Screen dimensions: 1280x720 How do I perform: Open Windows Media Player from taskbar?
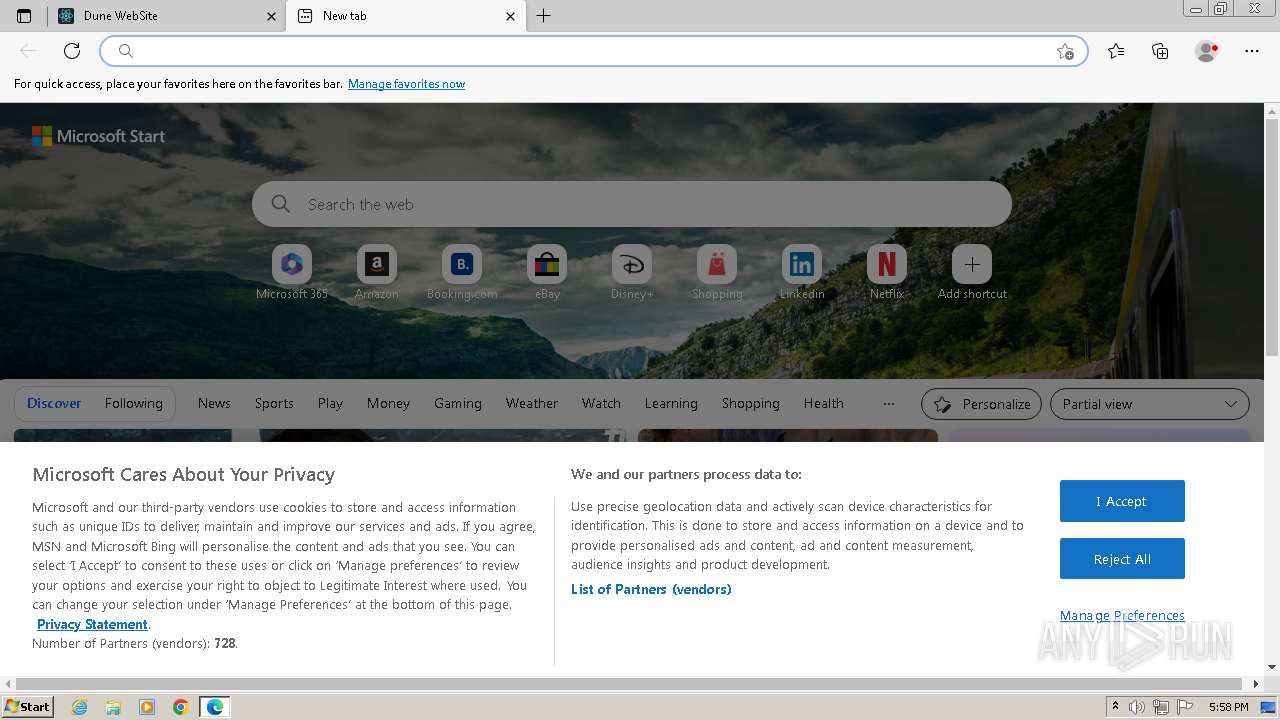[147, 707]
